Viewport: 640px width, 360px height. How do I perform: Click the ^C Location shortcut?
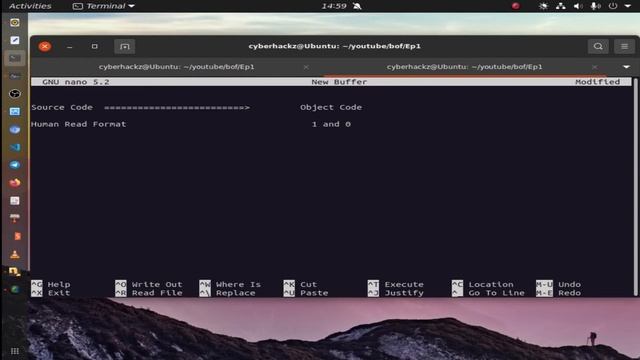pyautogui.click(x=483, y=284)
